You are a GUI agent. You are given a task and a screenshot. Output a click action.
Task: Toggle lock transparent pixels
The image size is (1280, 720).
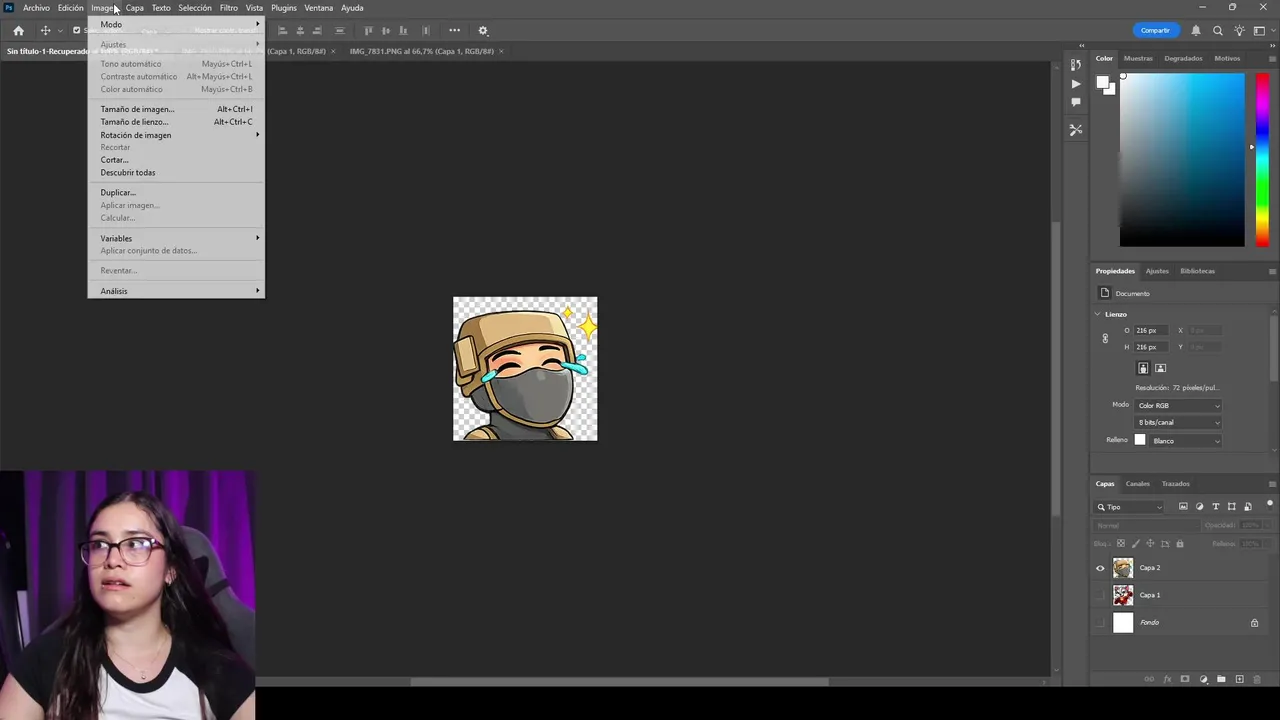pyautogui.click(x=1120, y=544)
